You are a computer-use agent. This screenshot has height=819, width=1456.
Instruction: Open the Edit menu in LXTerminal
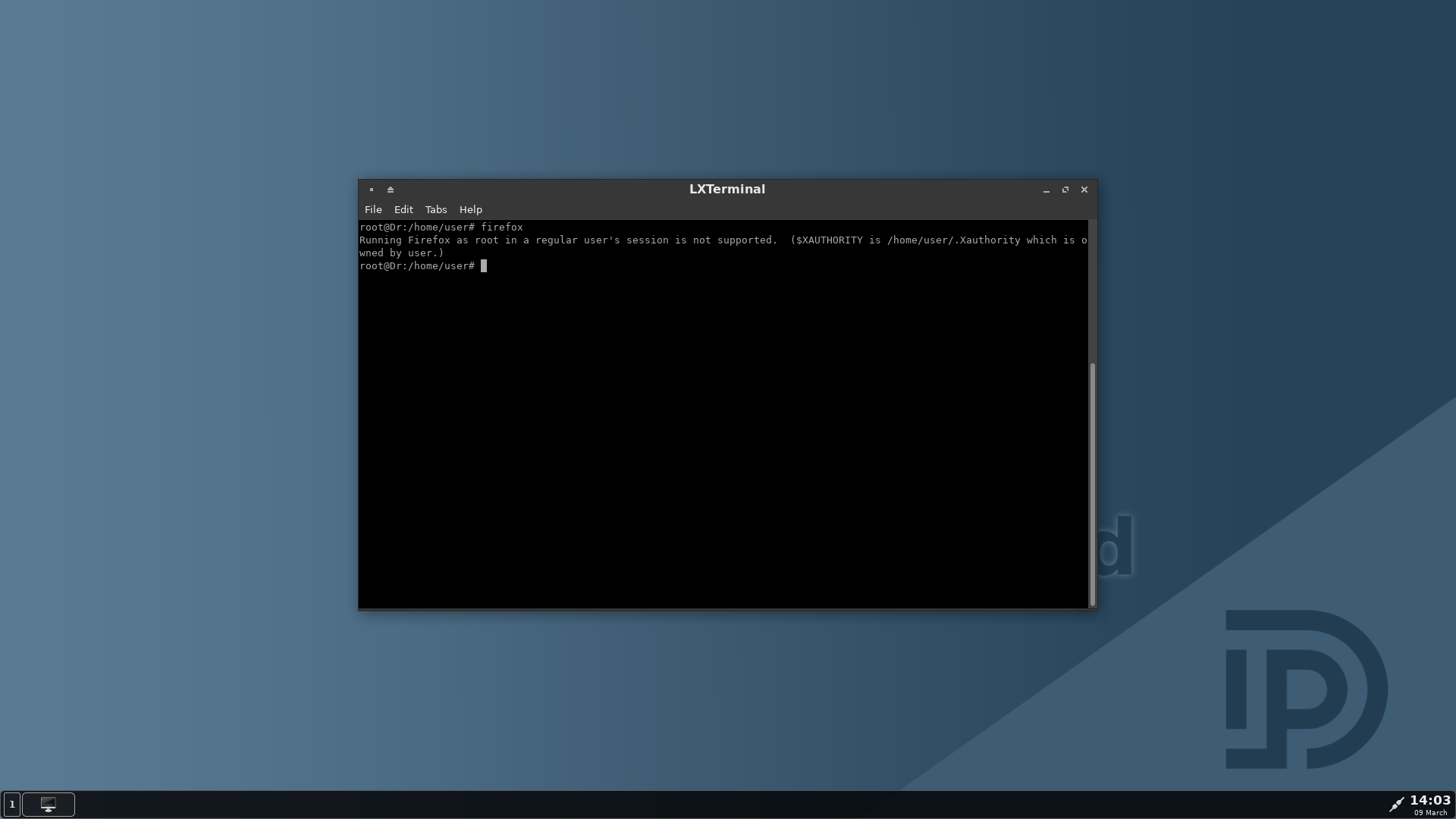pos(403,209)
